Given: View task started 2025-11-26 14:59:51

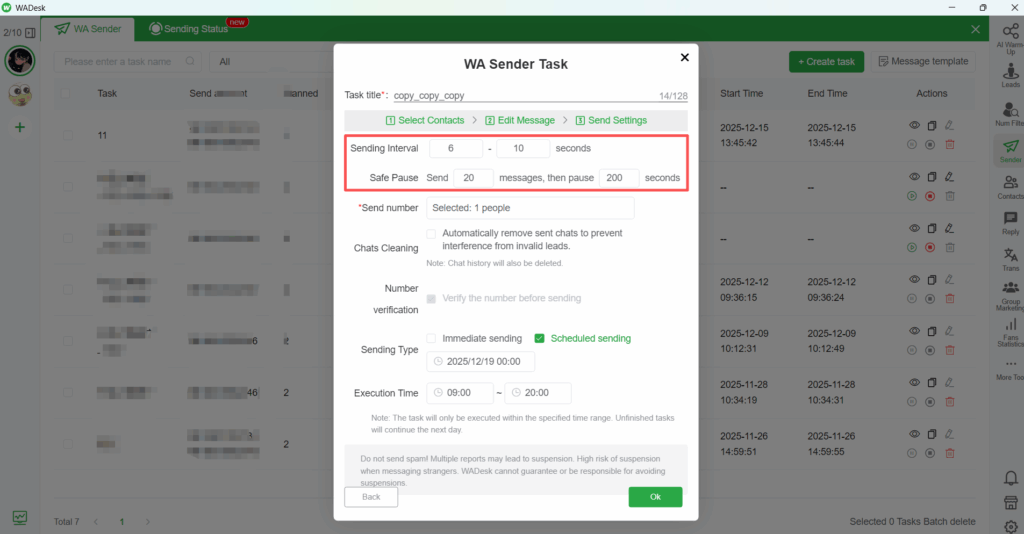Looking at the screenshot, I should (914, 434).
